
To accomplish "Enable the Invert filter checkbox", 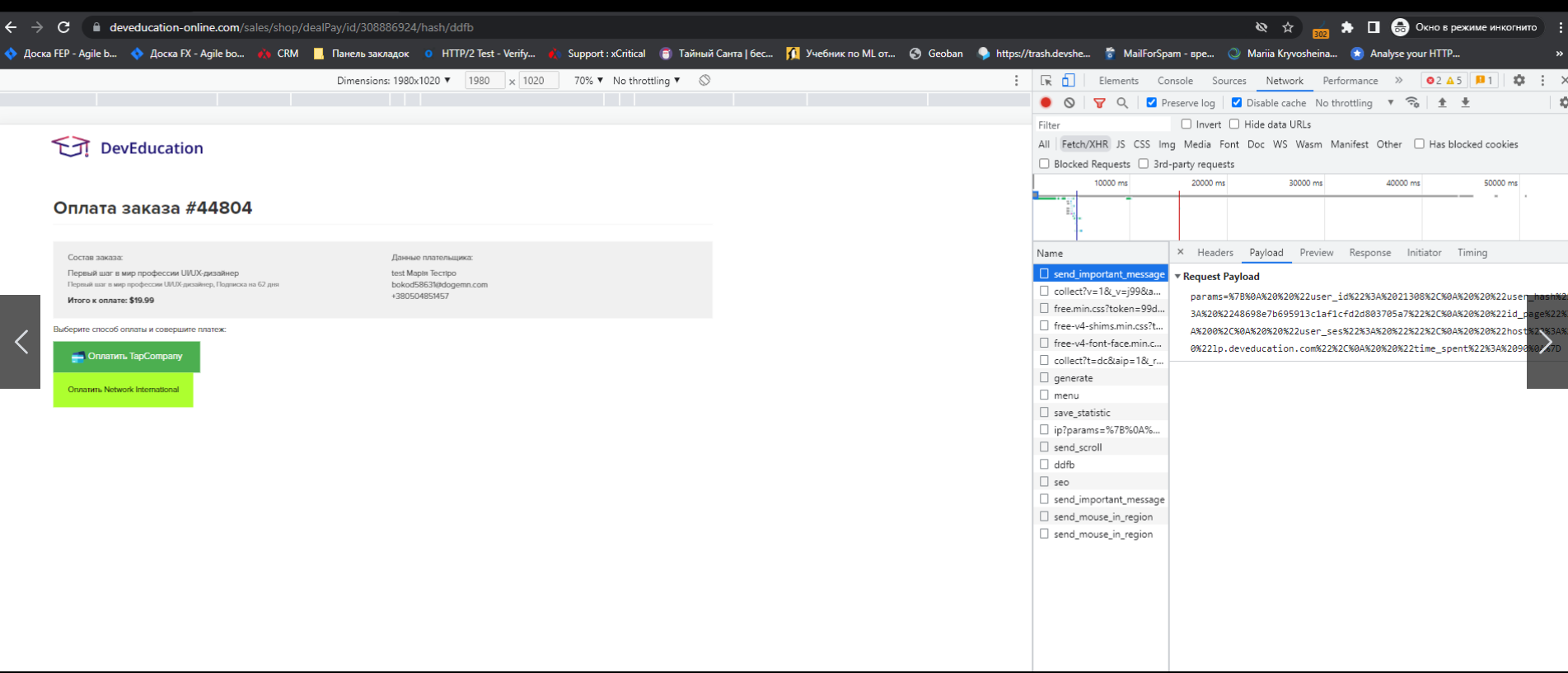I will (1187, 124).
